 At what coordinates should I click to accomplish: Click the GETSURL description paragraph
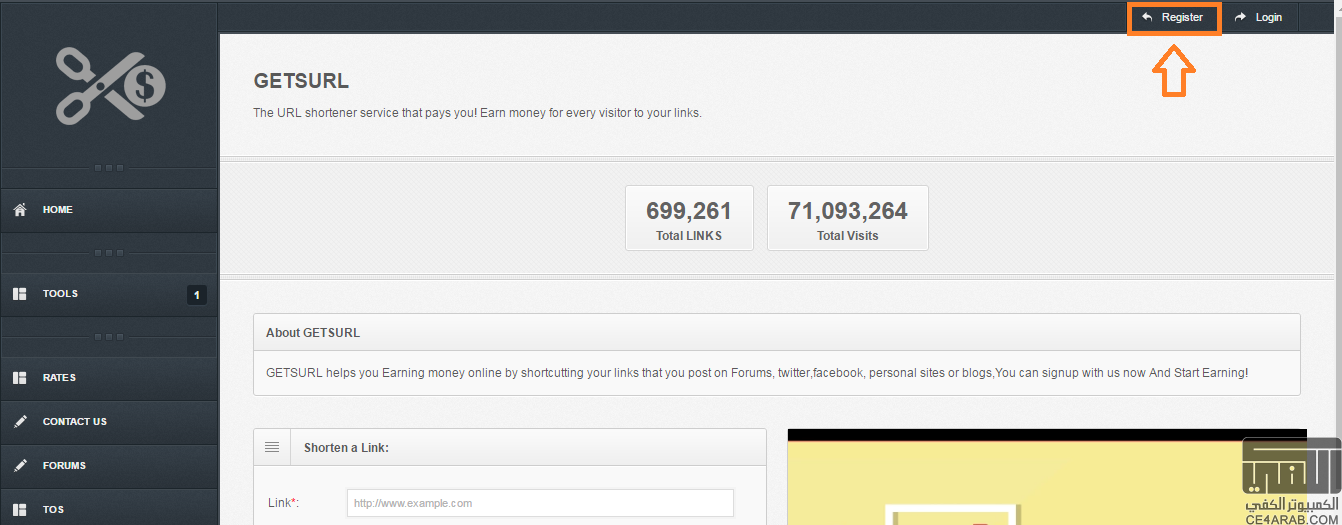[x=757, y=373]
